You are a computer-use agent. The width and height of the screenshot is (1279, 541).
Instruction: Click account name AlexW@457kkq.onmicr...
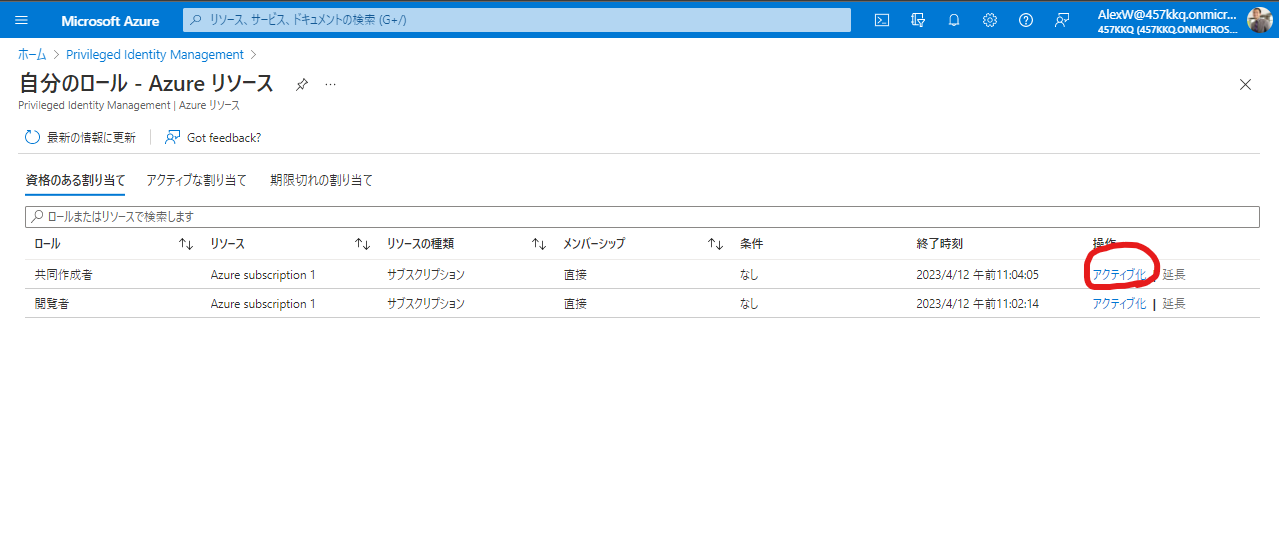click(x=1167, y=14)
